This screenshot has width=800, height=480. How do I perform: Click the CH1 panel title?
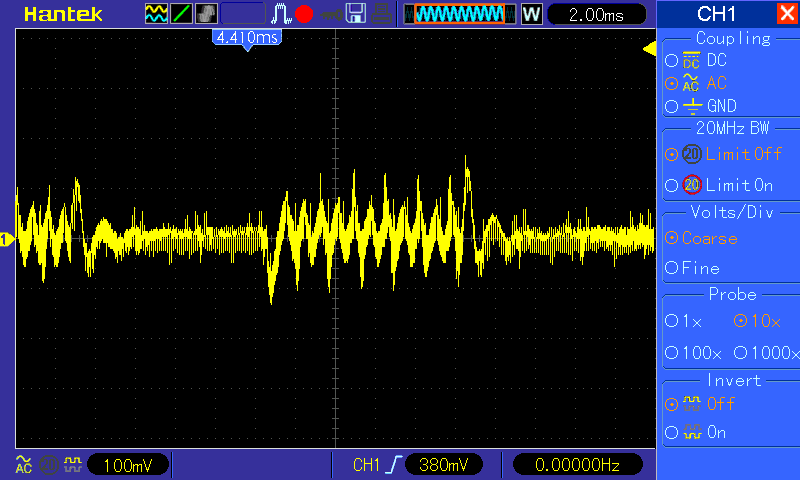(716, 14)
